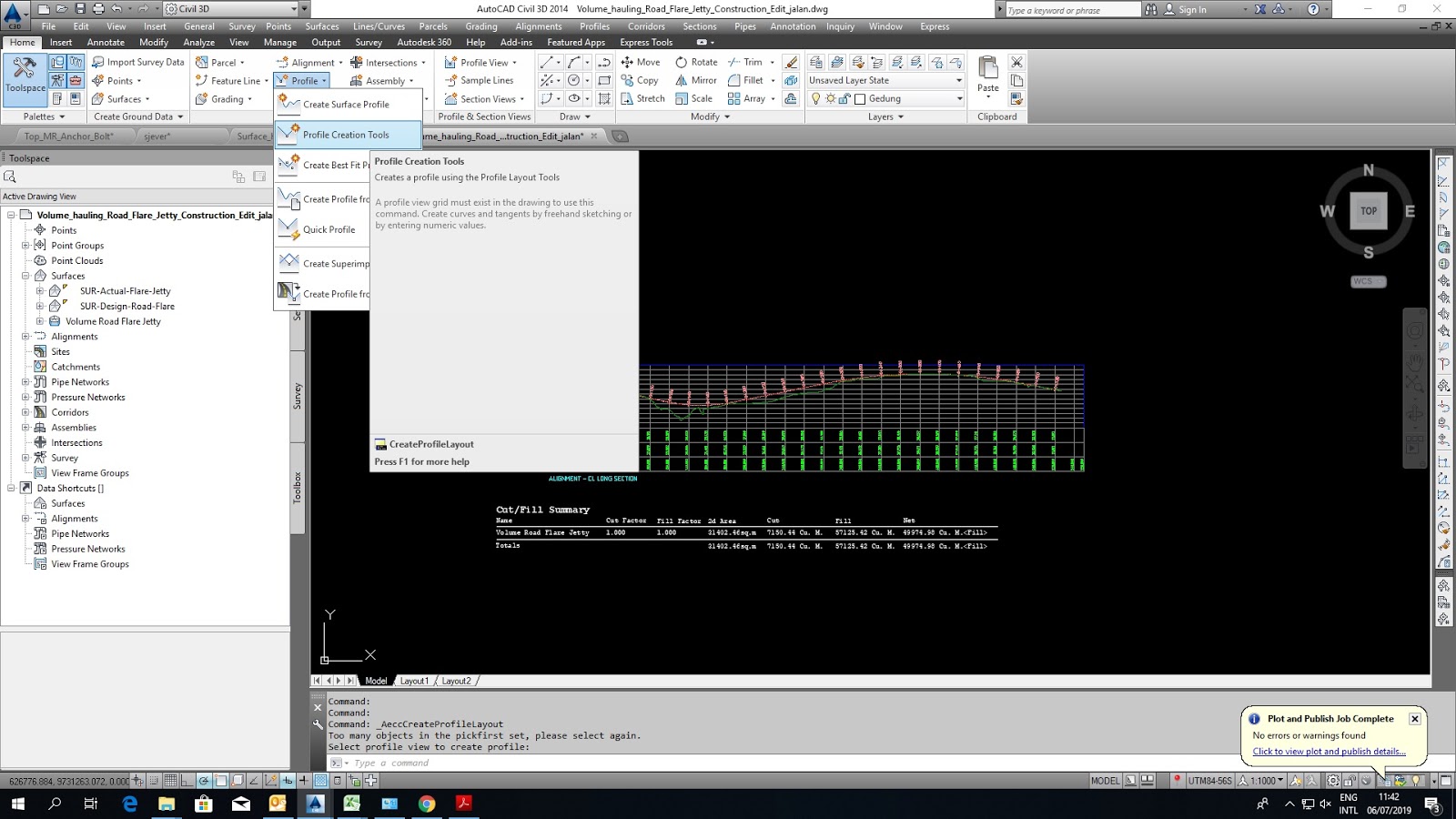Image resolution: width=1456 pixels, height=819 pixels.
Task: Expand the Alignments node in Toolspace
Action: click(x=27, y=336)
